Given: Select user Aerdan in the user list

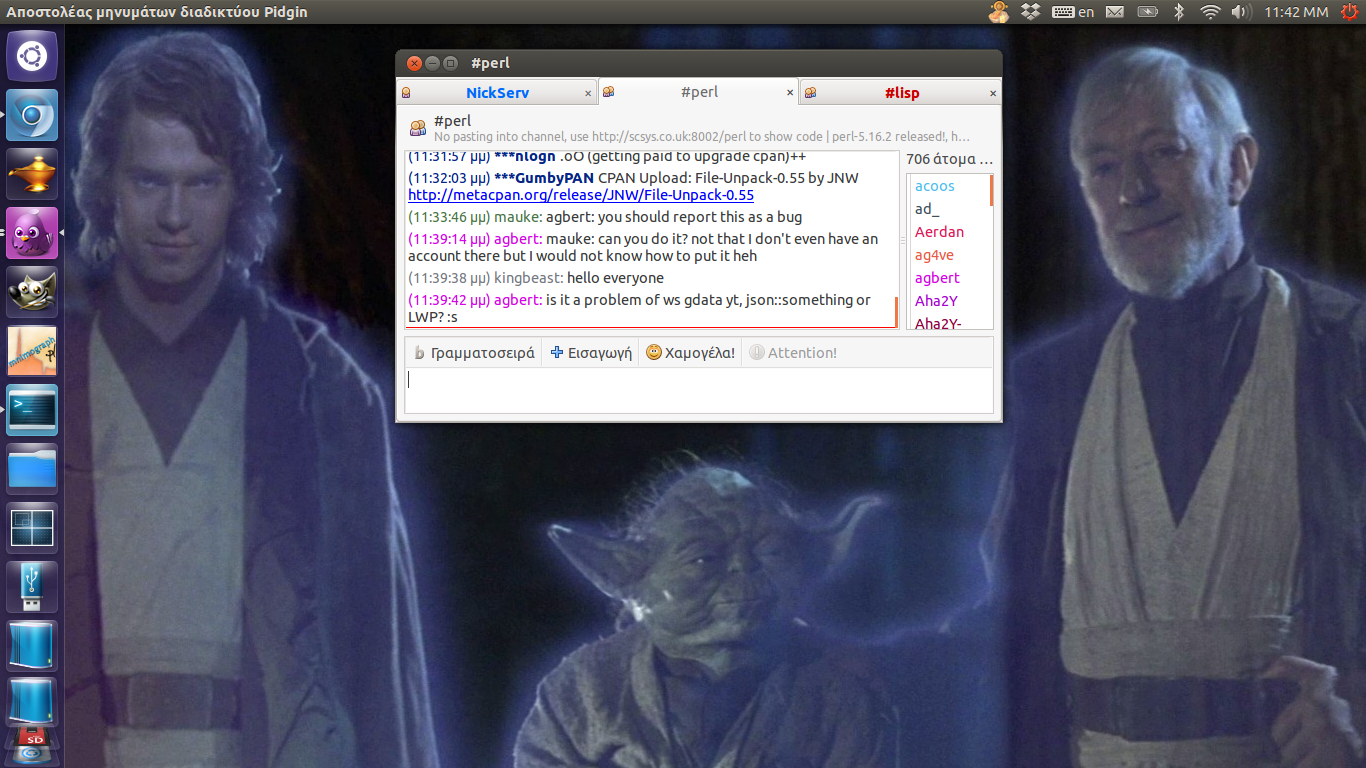Looking at the screenshot, I should [939, 232].
